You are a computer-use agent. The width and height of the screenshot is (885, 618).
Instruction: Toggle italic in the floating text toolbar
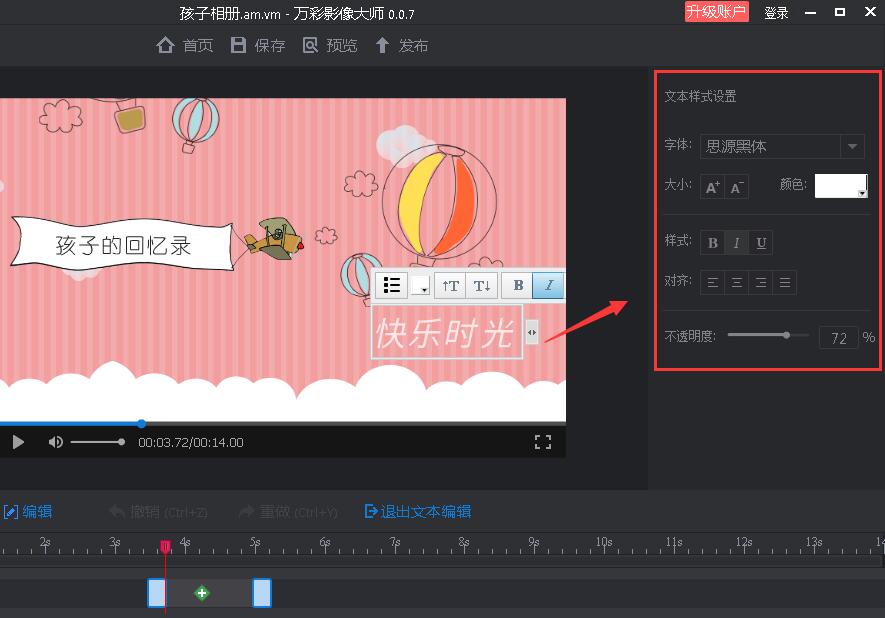point(548,285)
